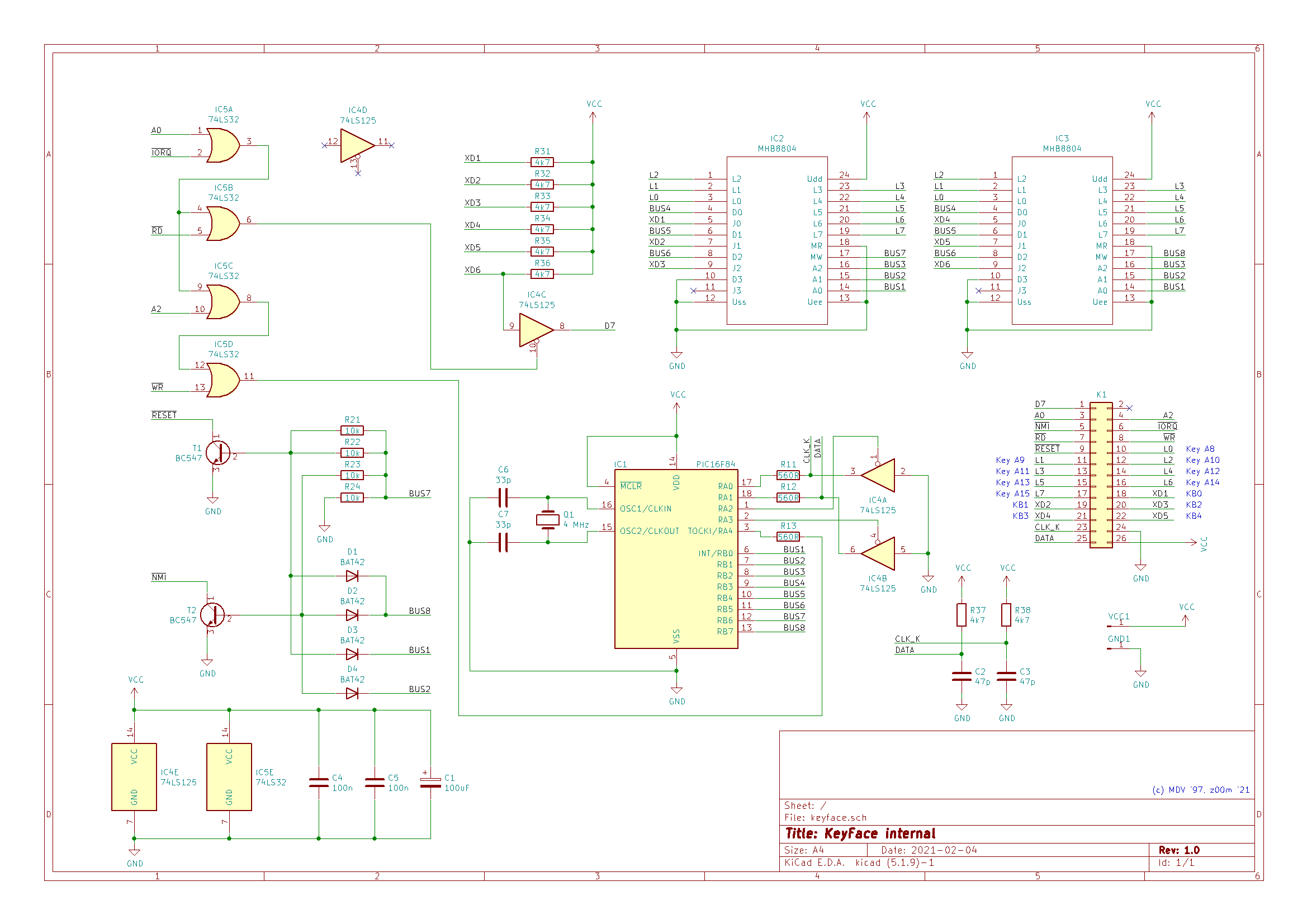Click the RESET net label near T1
Screen dimensions: 1307x924
pyautogui.click(x=164, y=415)
